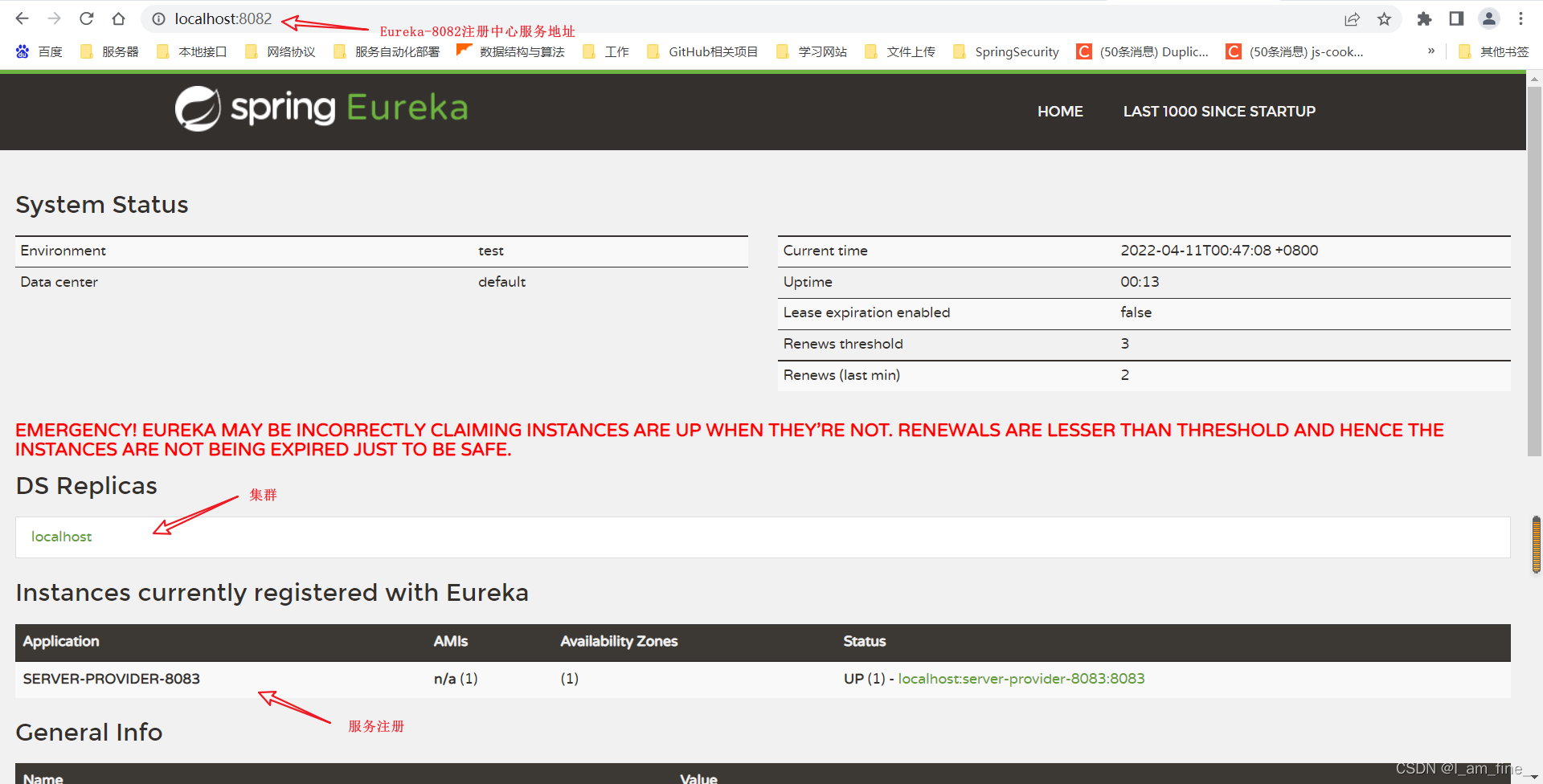Click the Application column header
The width and height of the screenshot is (1543, 784).
(x=61, y=641)
